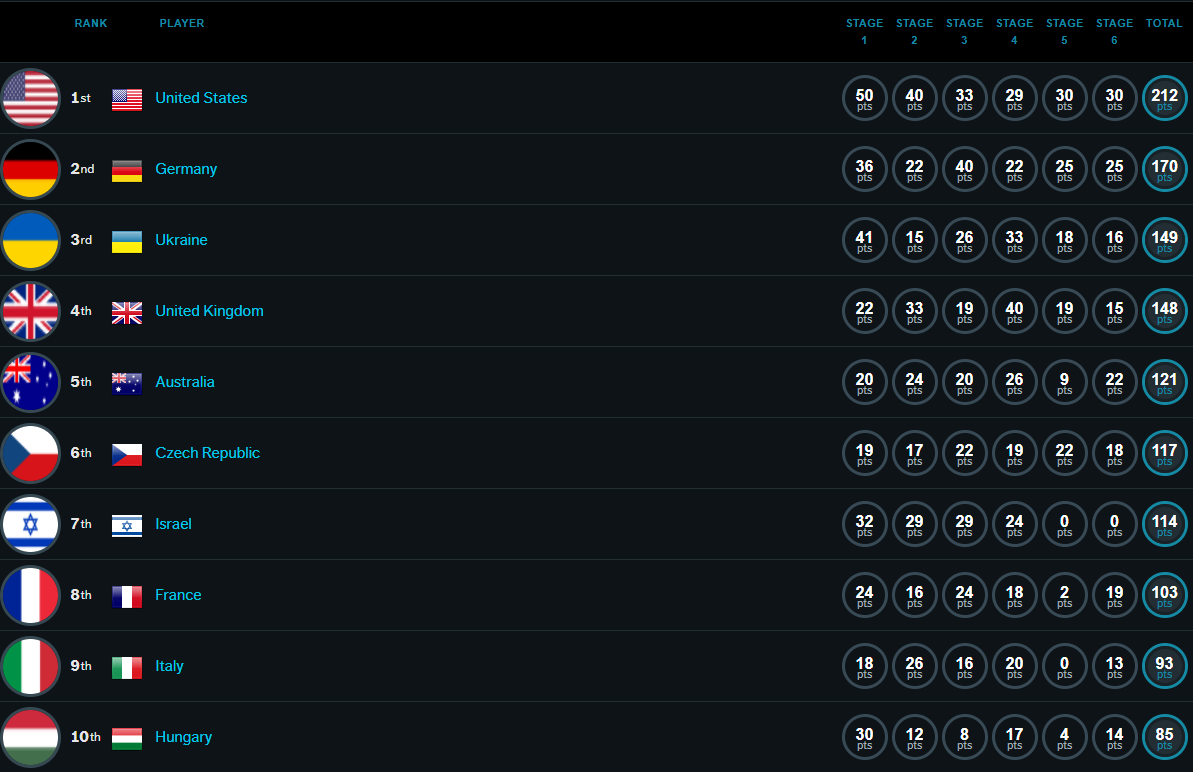Select Italy 93 pts total badge
This screenshot has height=772, width=1193.
pyautogui.click(x=1165, y=666)
